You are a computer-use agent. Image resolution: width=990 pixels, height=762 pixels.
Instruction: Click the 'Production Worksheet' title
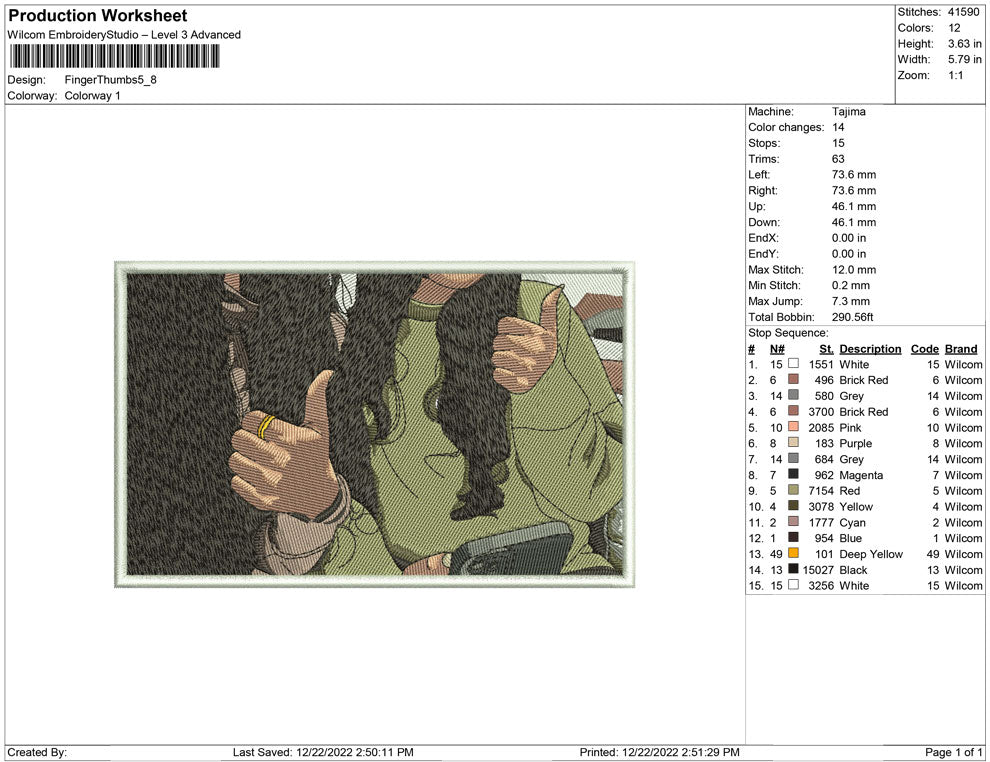tap(98, 16)
